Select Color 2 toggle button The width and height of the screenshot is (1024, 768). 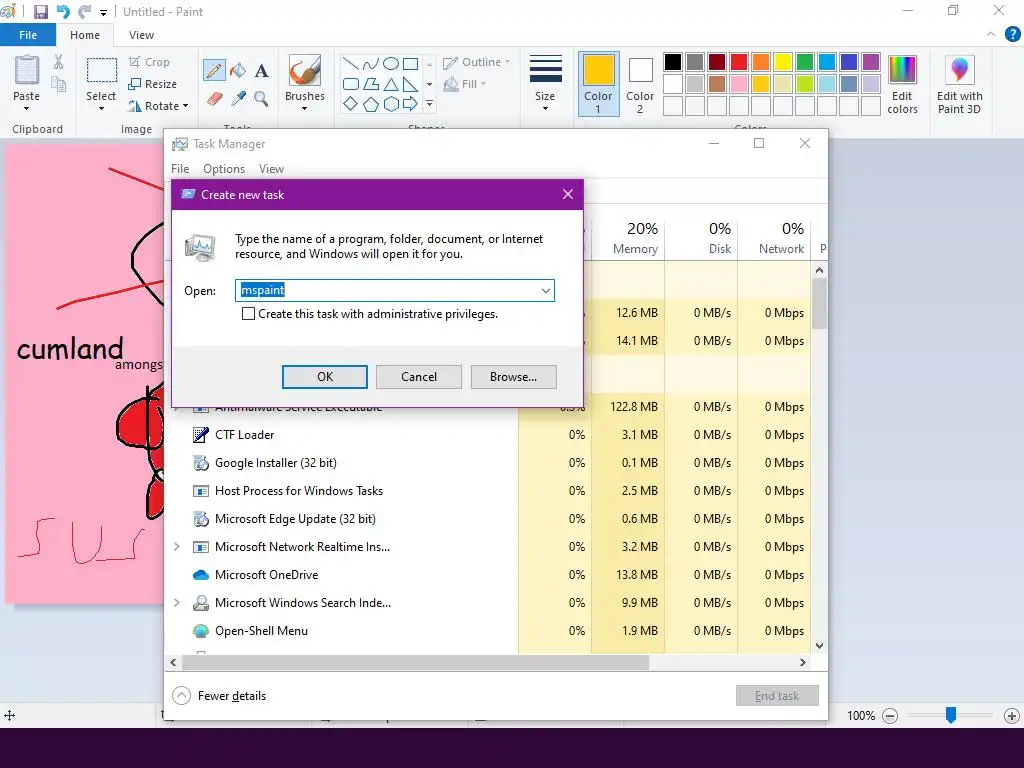[640, 84]
